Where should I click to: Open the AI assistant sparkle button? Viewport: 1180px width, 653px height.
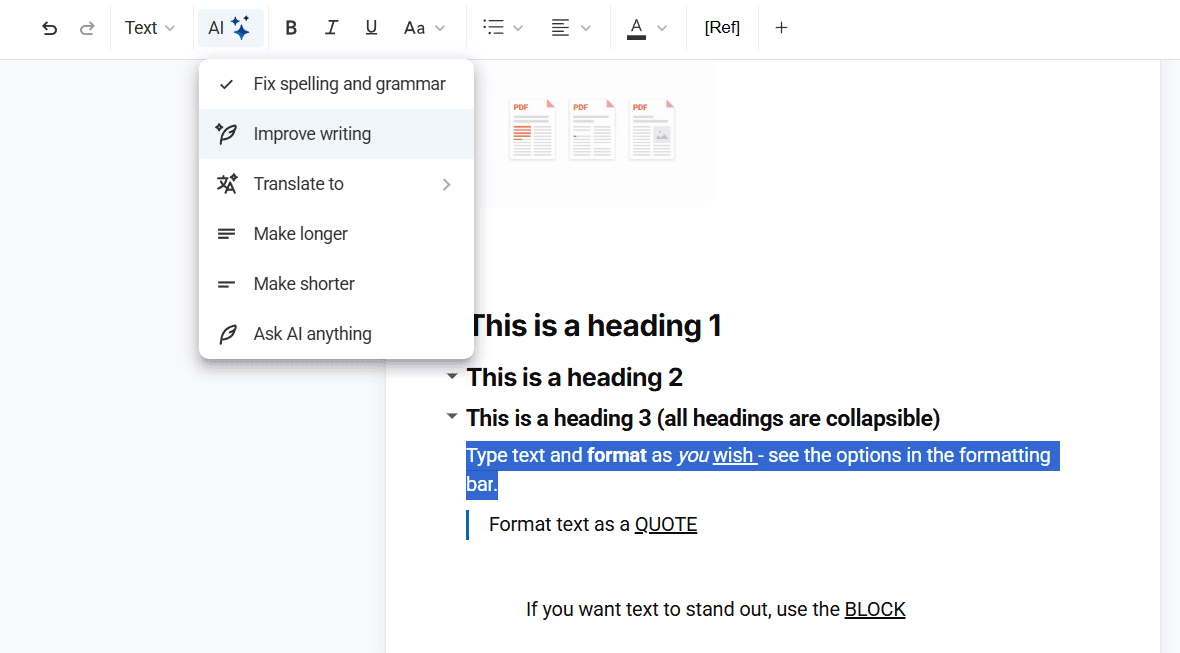pos(230,28)
